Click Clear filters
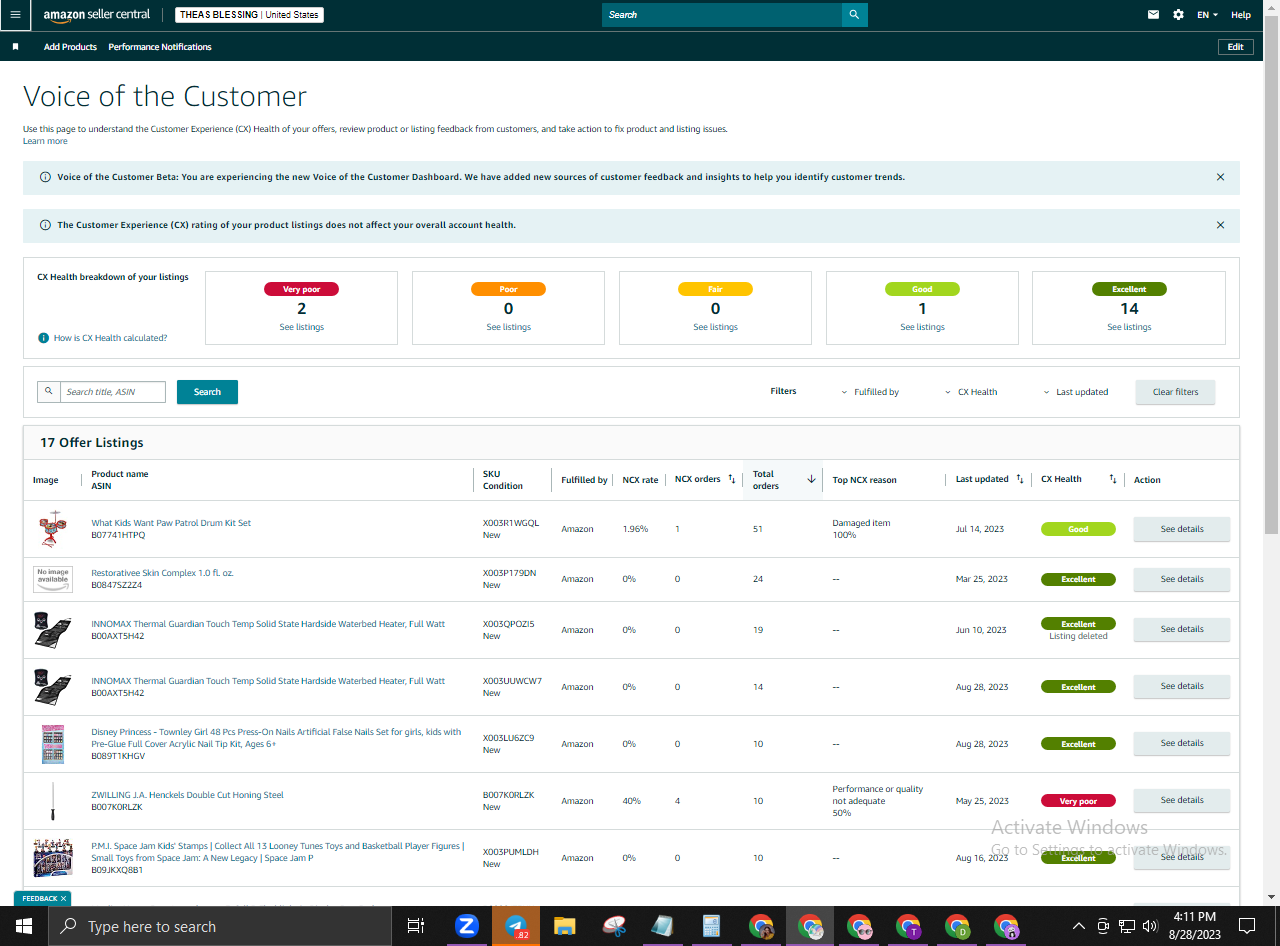This screenshot has height=946, width=1280. (x=1175, y=392)
